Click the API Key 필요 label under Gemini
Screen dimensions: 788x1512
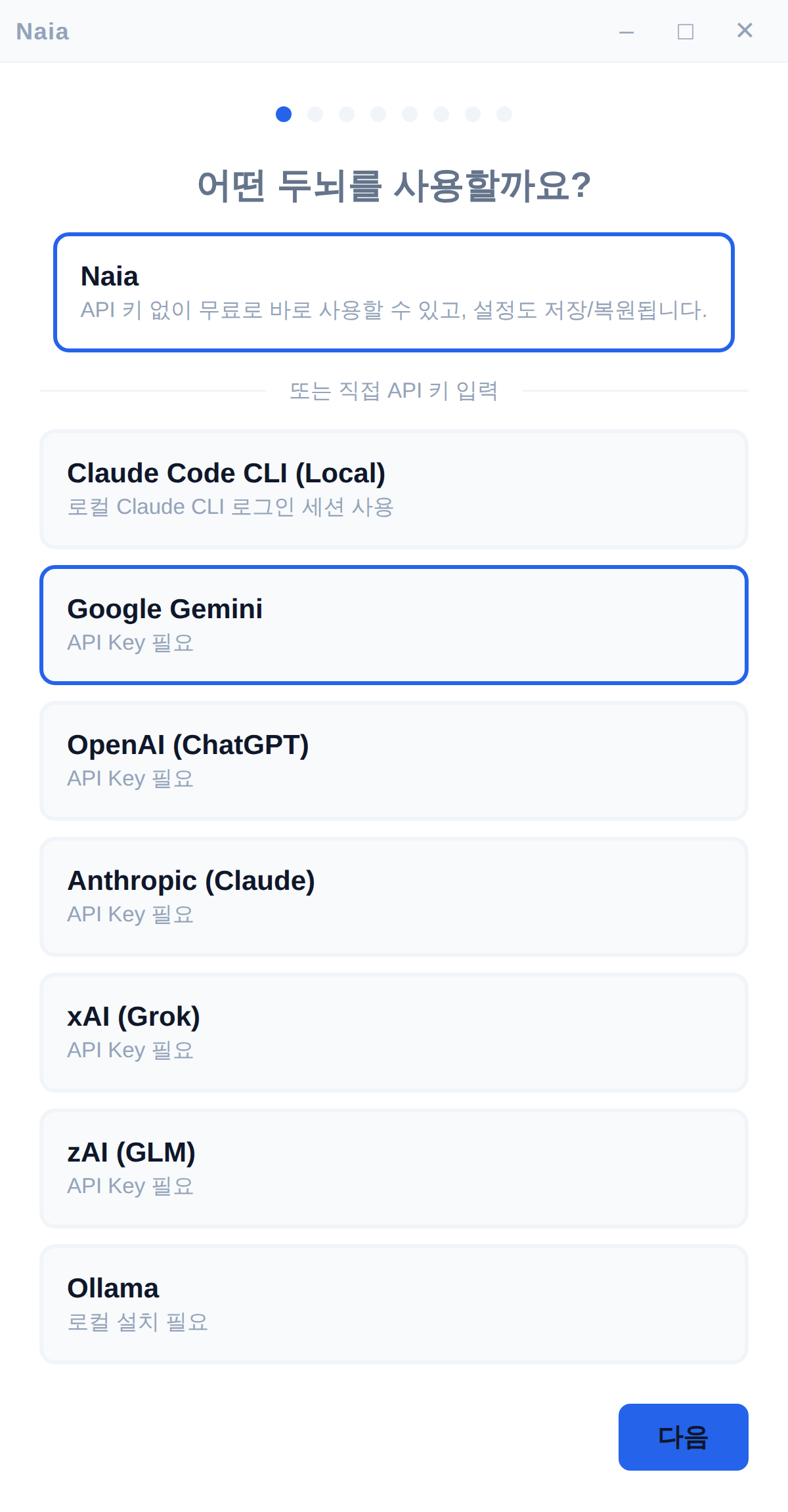[x=130, y=643]
